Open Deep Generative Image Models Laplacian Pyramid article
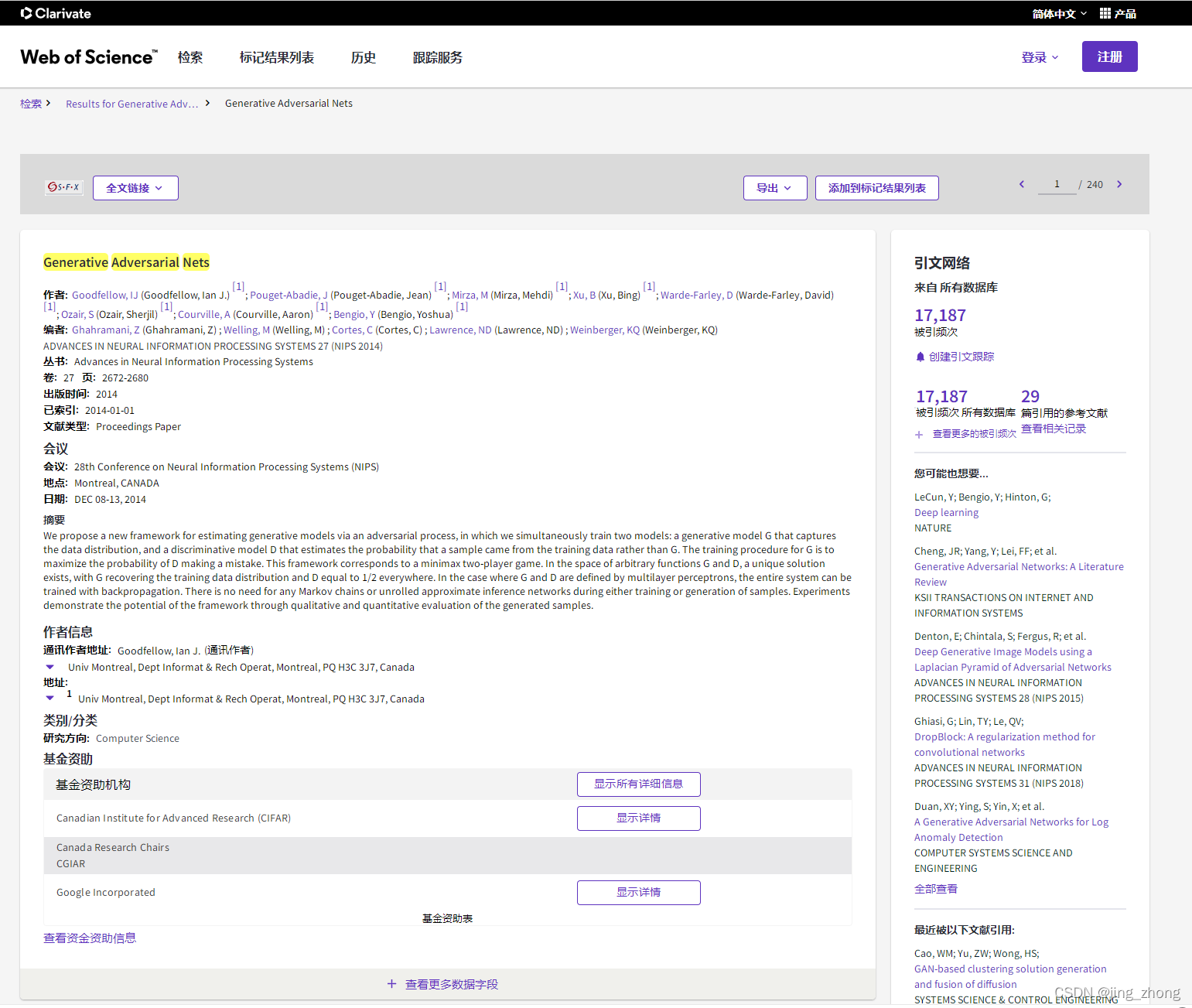This screenshot has width=1192, height=1008. click(x=1013, y=659)
